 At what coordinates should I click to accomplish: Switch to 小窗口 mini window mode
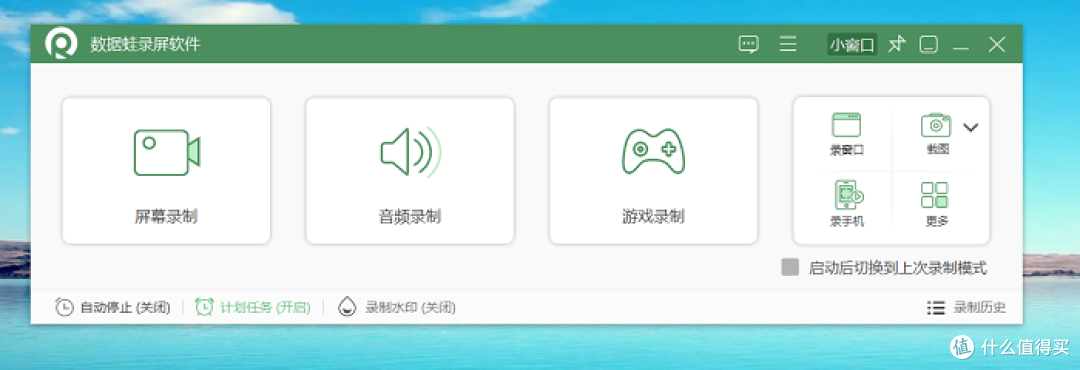[x=852, y=45]
